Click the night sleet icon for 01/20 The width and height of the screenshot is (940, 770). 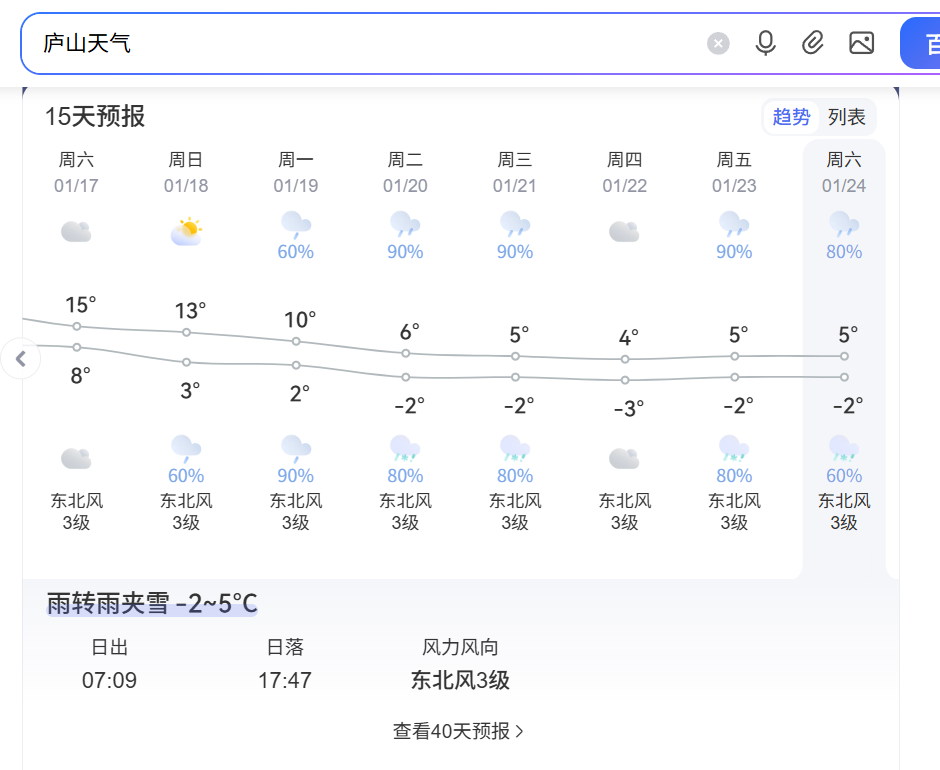405,448
